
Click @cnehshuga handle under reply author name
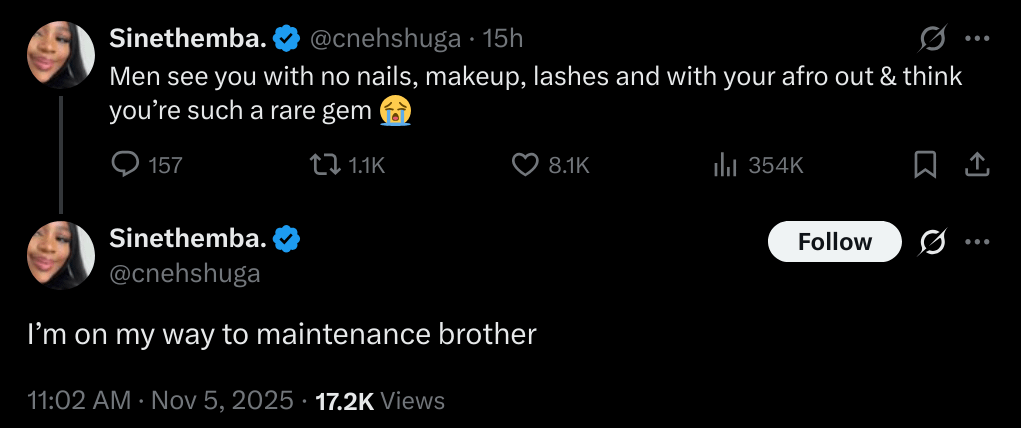point(184,274)
